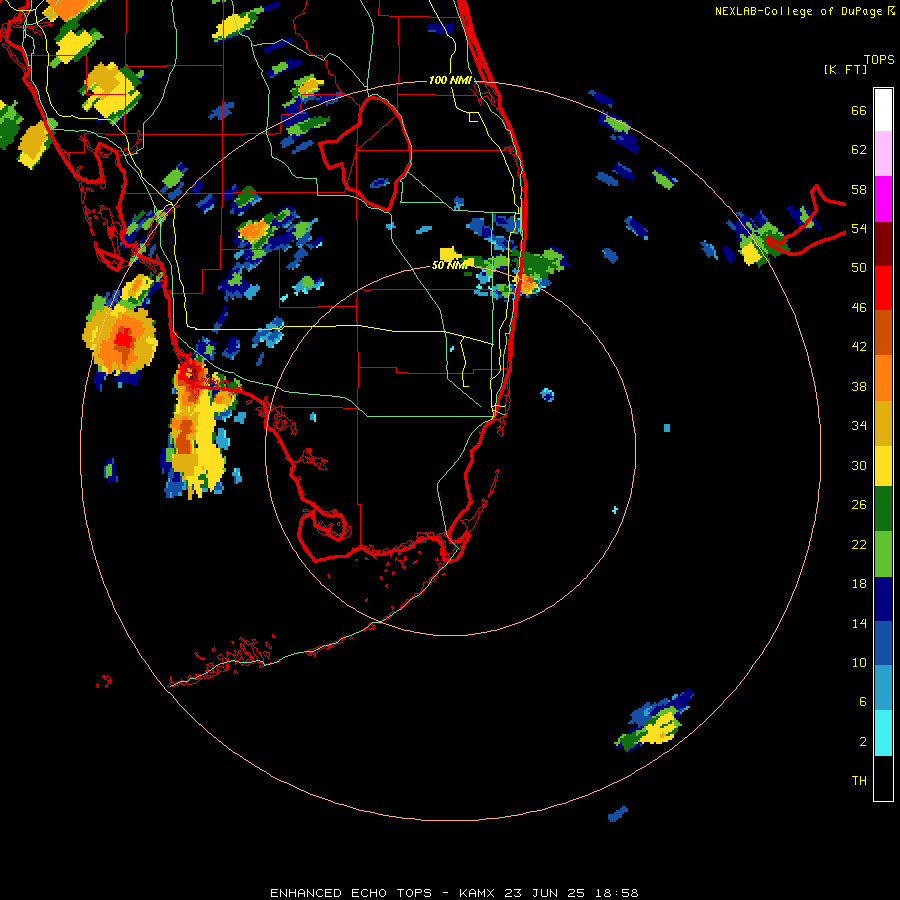The height and width of the screenshot is (900, 900).
Task: Click the medium blue swatch near 10
Action: click(x=883, y=643)
